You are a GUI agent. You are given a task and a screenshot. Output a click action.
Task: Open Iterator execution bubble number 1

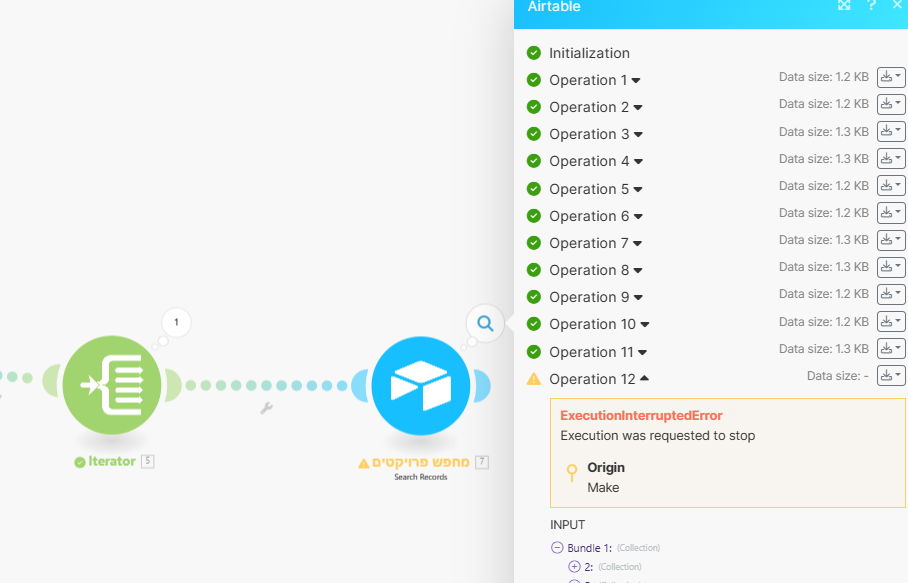coord(176,322)
